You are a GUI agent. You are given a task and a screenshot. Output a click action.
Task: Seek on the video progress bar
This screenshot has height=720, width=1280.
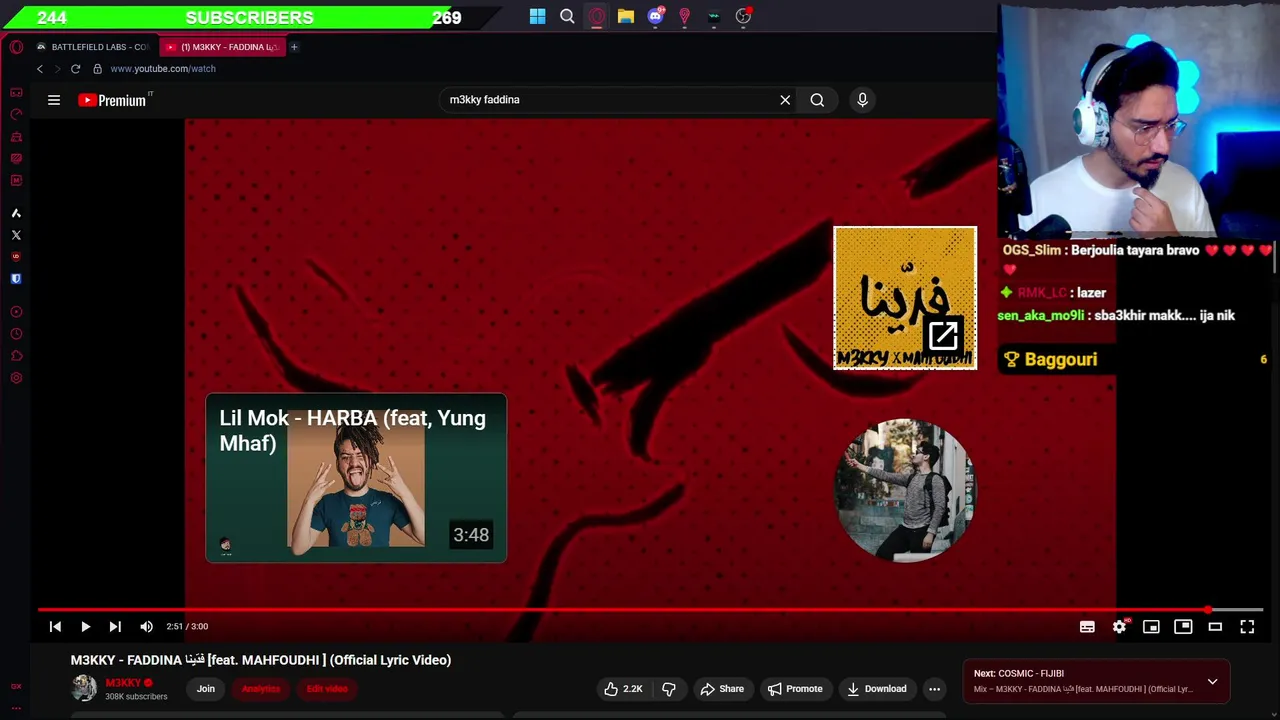pos(650,609)
